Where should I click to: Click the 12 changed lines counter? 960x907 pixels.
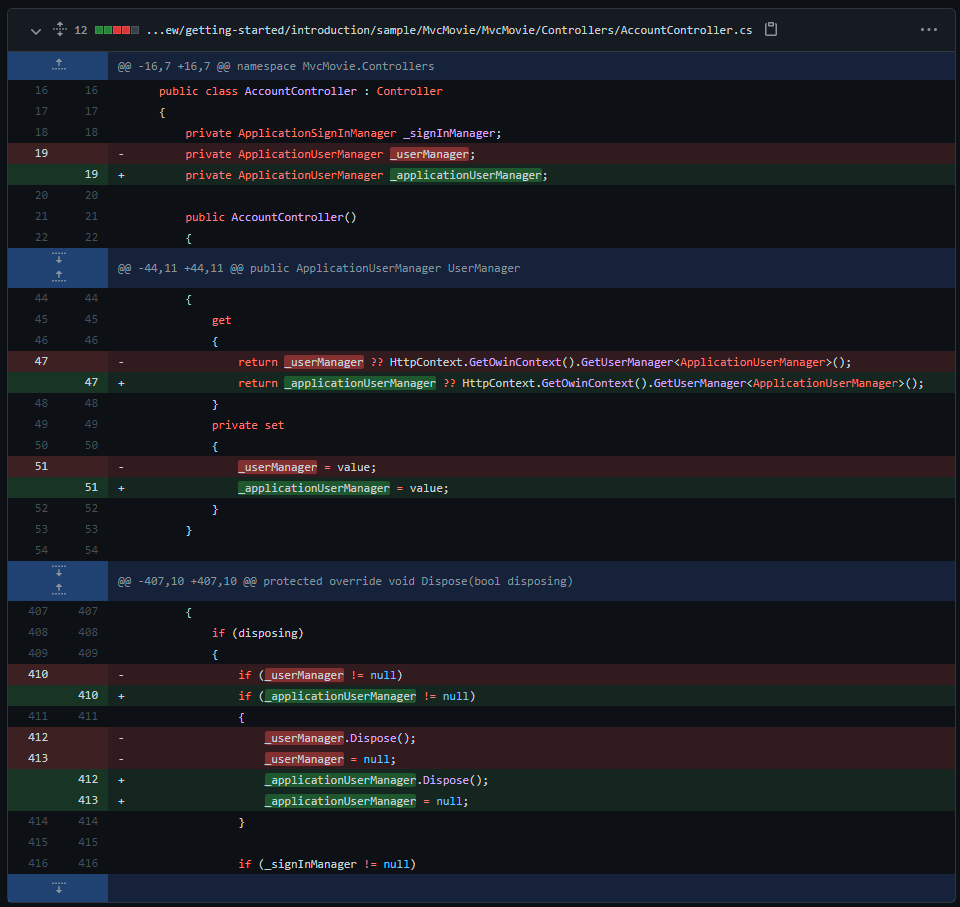[79, 29]
